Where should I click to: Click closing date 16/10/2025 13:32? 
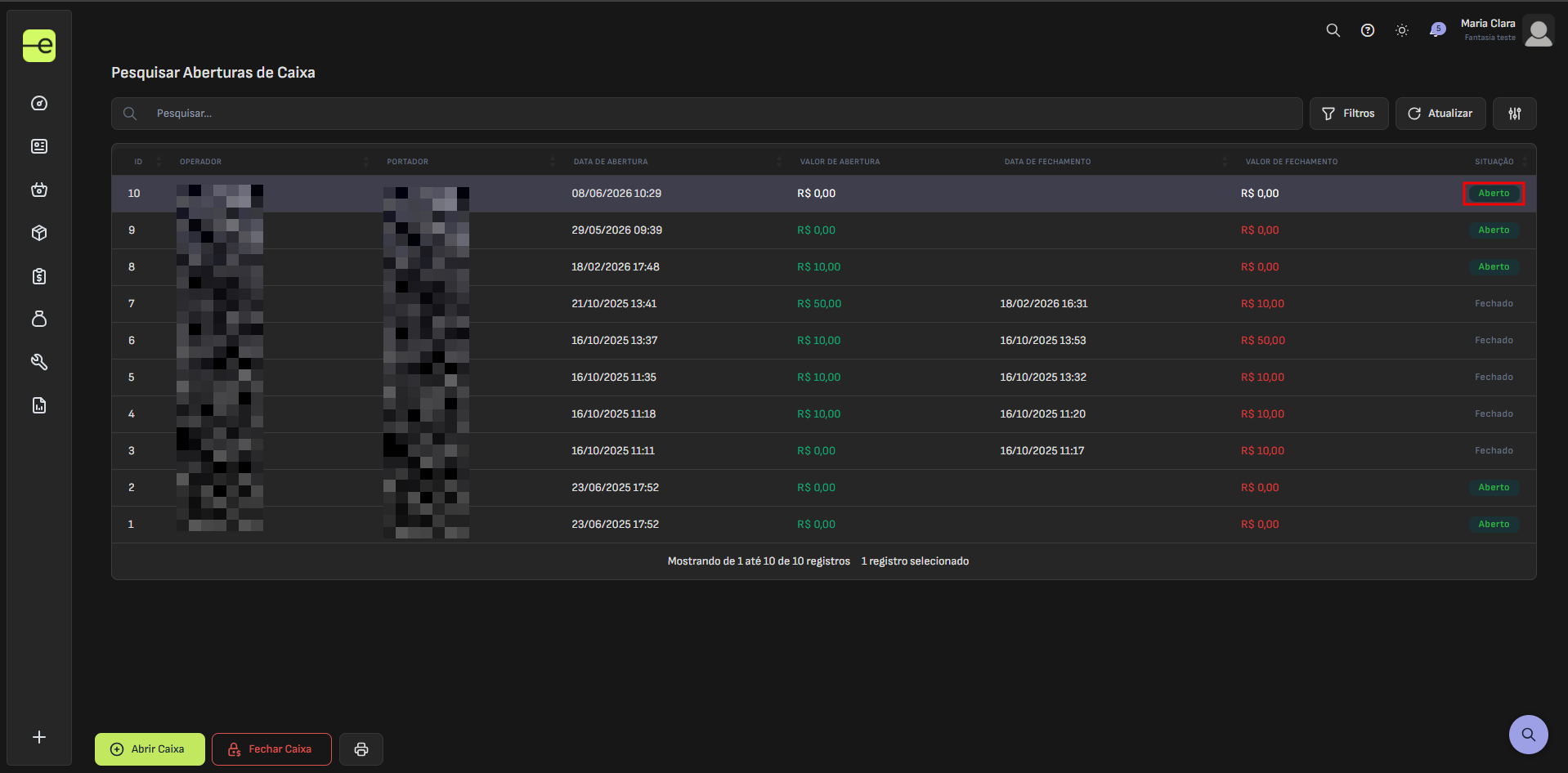pos(1043,378)
